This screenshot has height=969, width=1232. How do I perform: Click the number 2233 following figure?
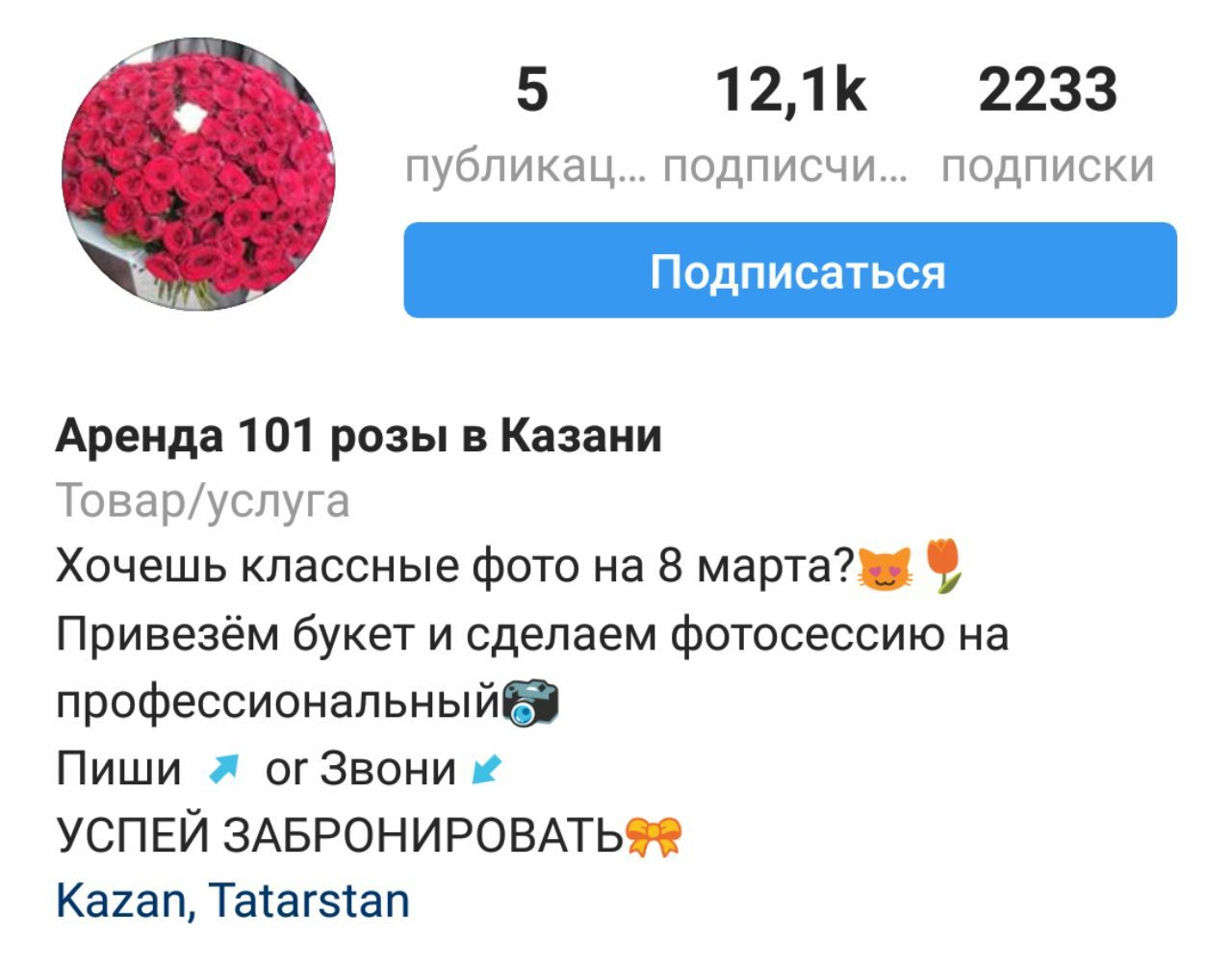tap(1048, 89)
